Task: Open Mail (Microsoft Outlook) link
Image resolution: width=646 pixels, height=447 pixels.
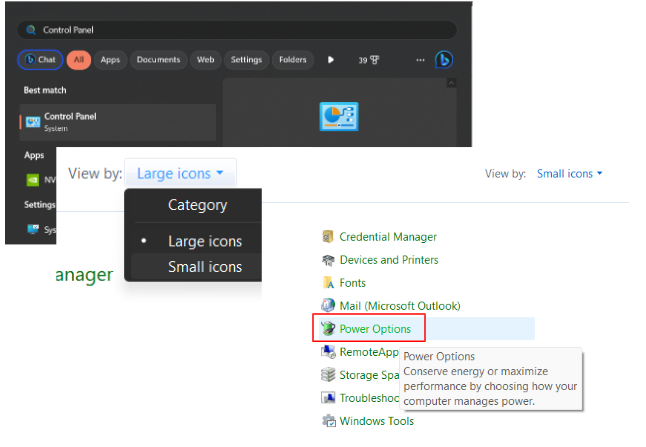Action: point(400,306)
